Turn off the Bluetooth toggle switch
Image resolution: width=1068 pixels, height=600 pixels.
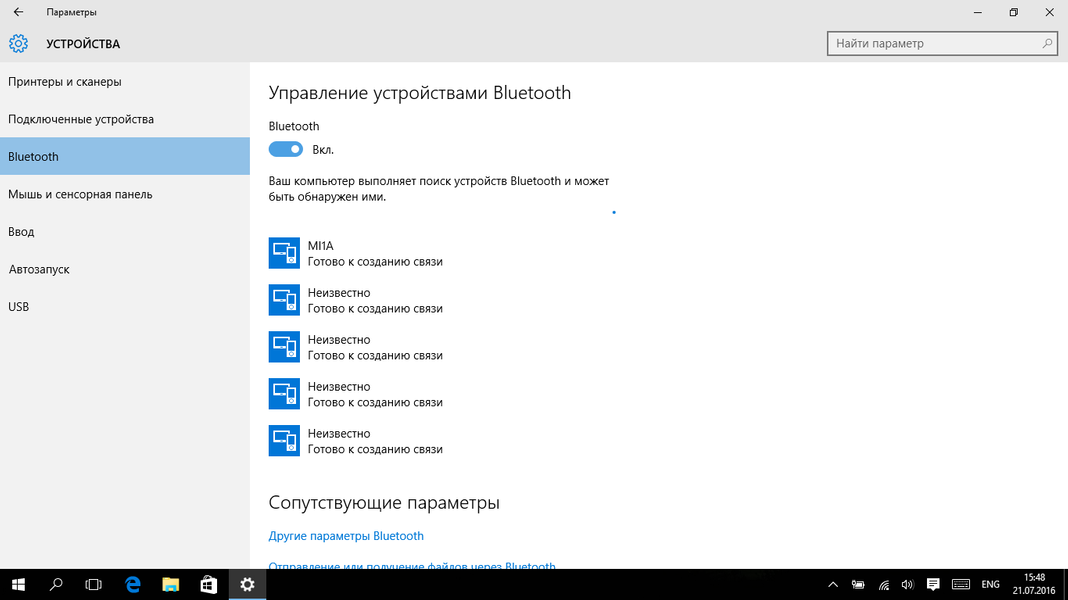pos(286,149)
